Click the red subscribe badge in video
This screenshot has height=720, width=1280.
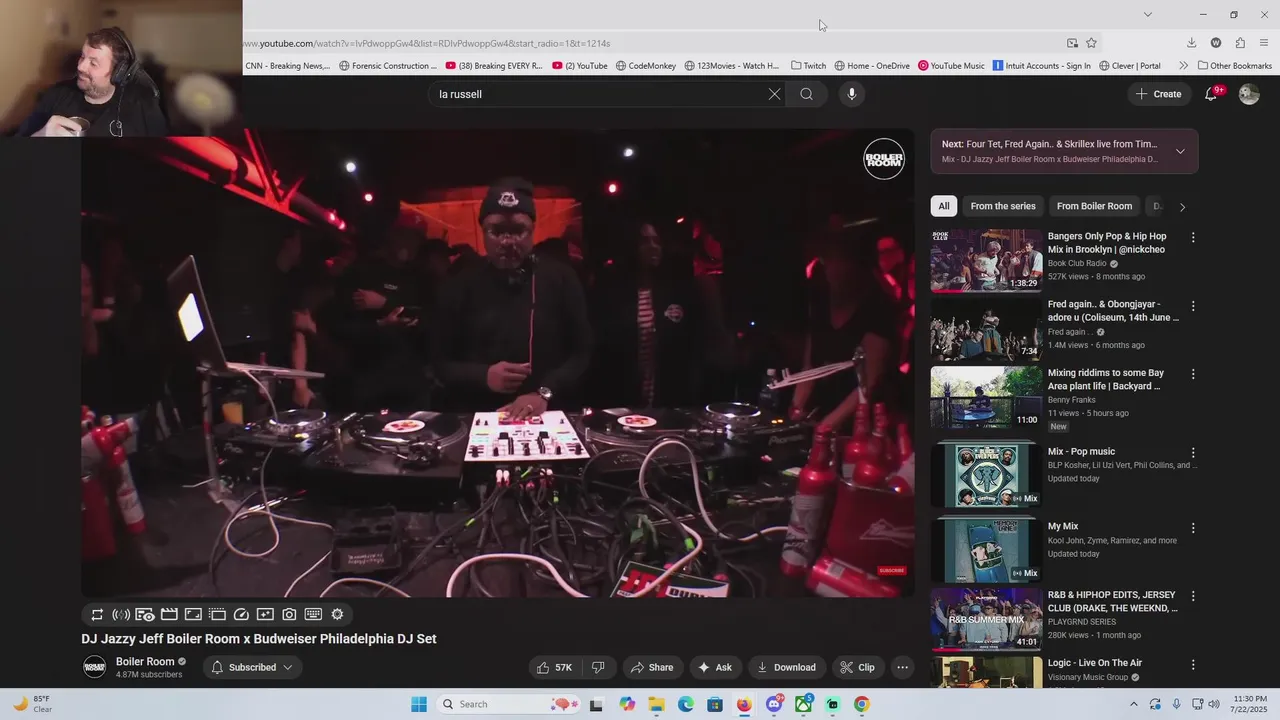tap(891, 571)
